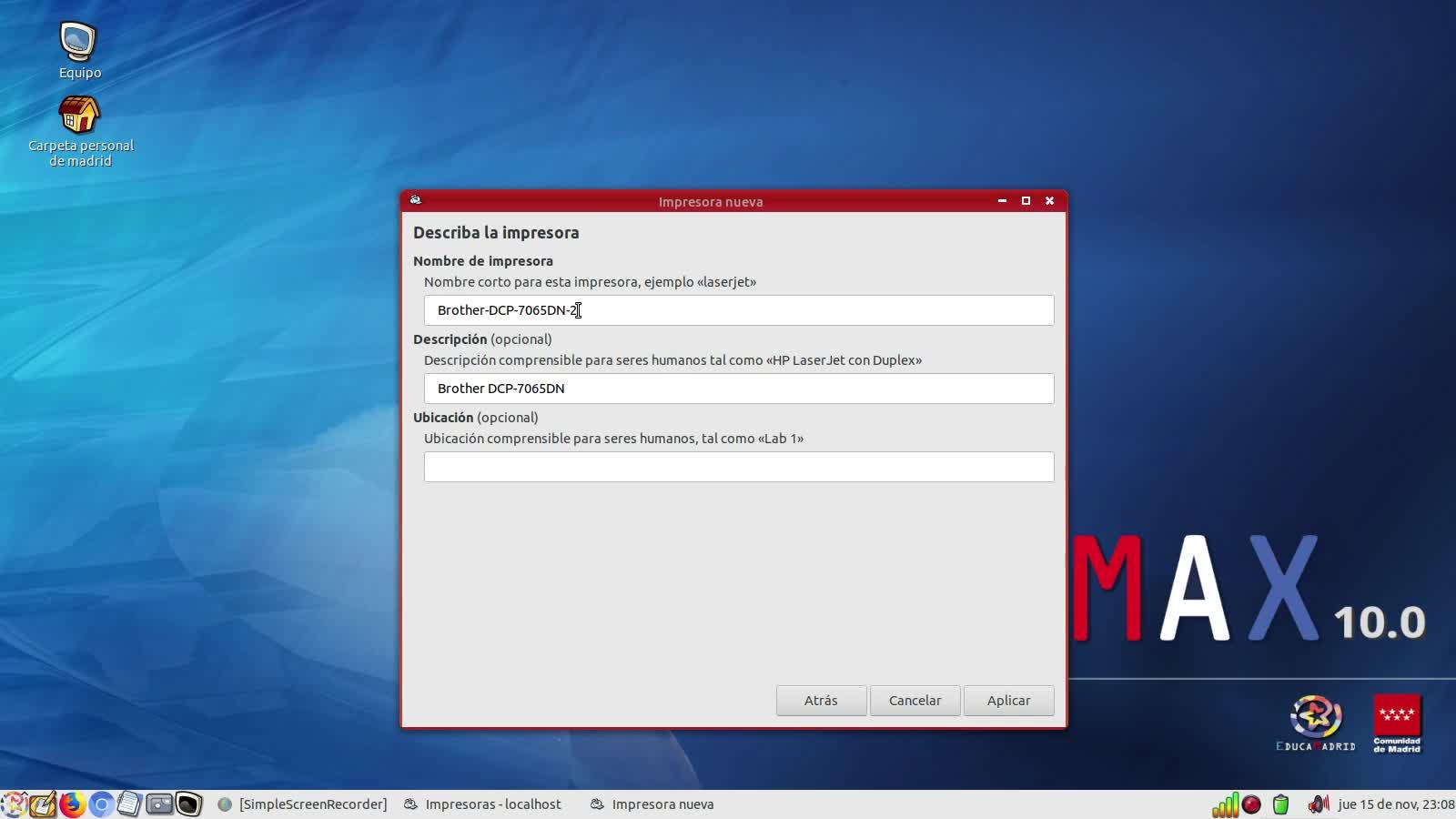Open the text editor taskbar icon

click(x=130, y=804)
